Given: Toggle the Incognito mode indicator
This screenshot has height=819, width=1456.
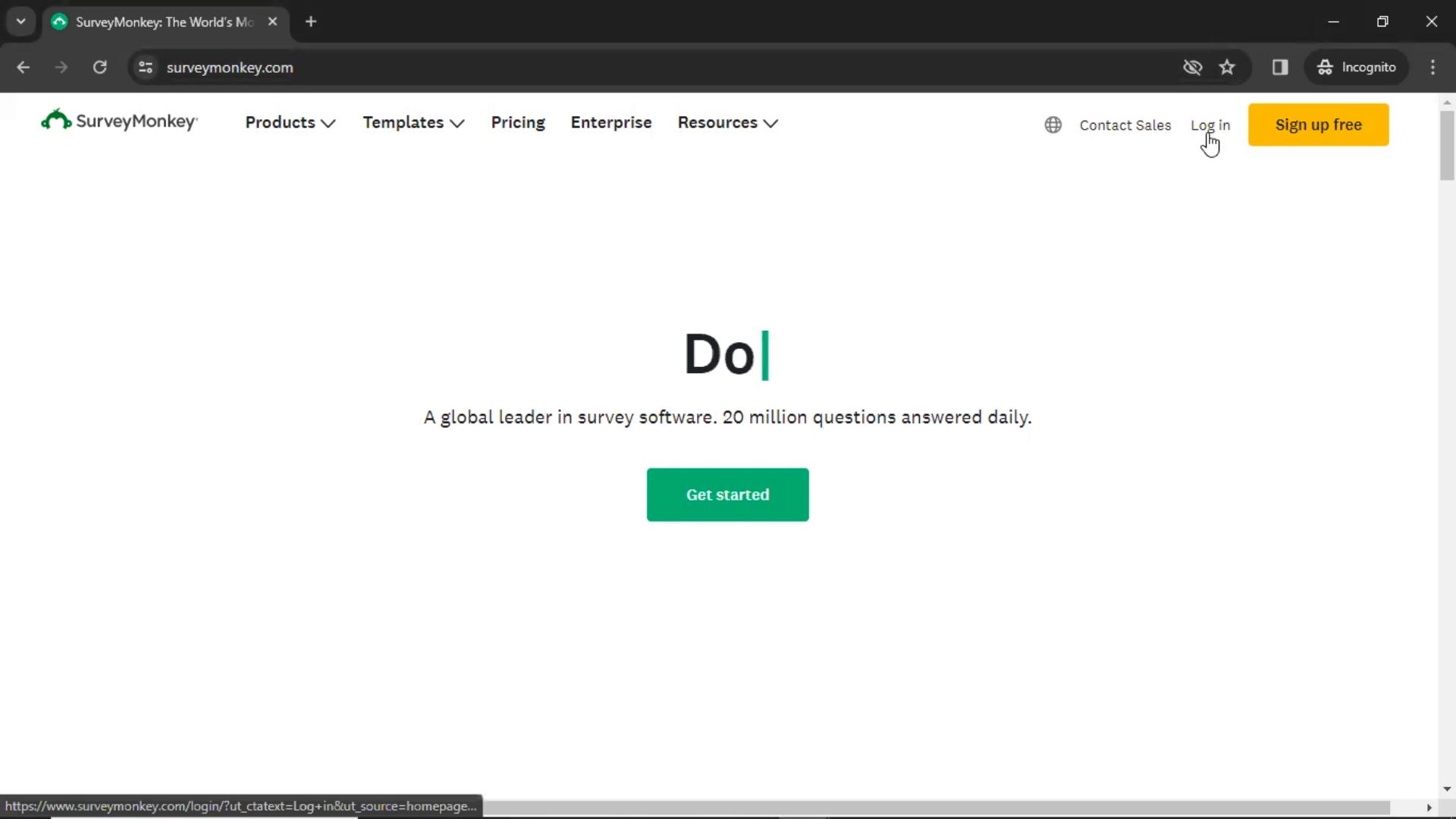Looking at the screenshot, I should click(1357, 67).
